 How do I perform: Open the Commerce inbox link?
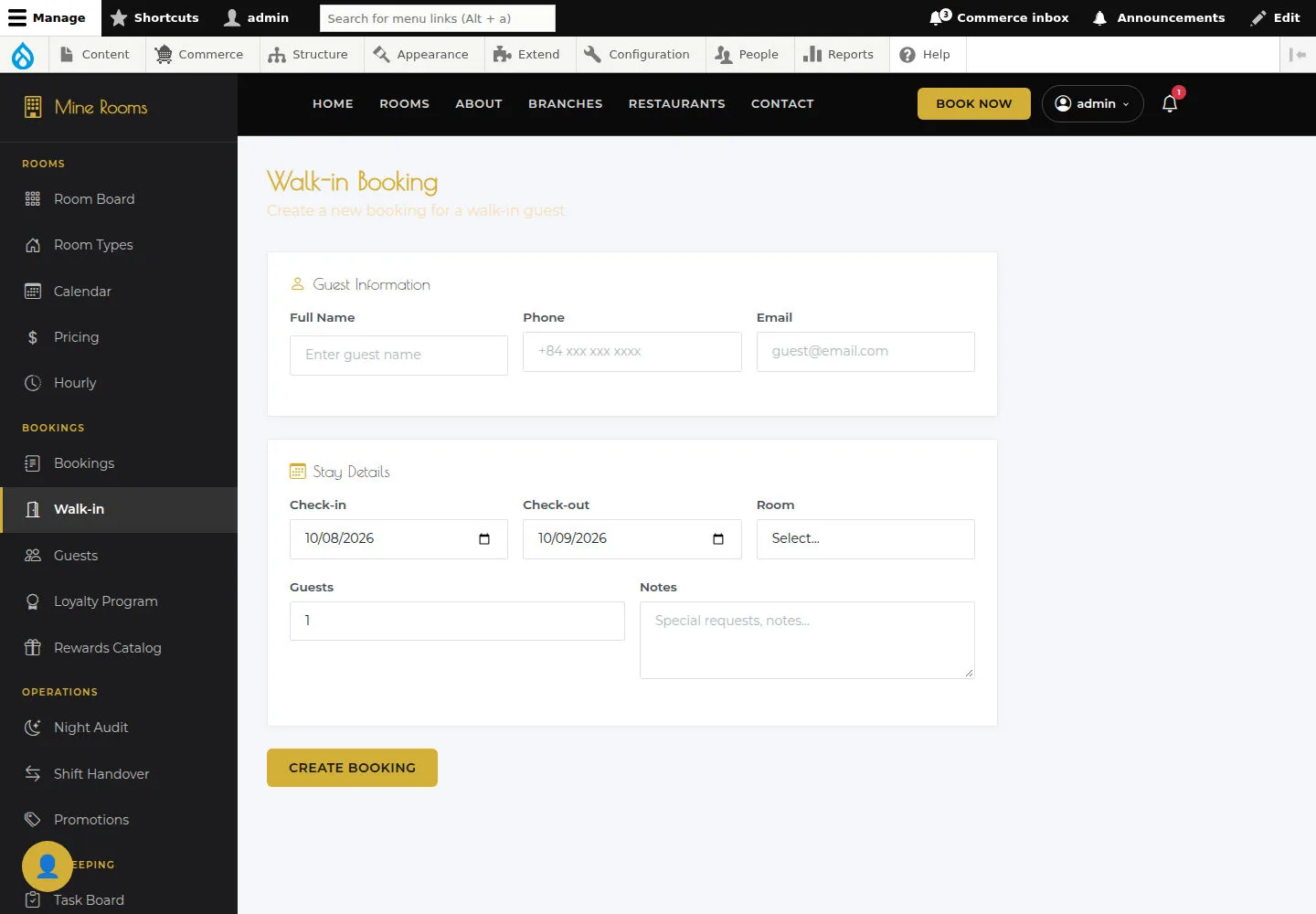tap(999, 18)
